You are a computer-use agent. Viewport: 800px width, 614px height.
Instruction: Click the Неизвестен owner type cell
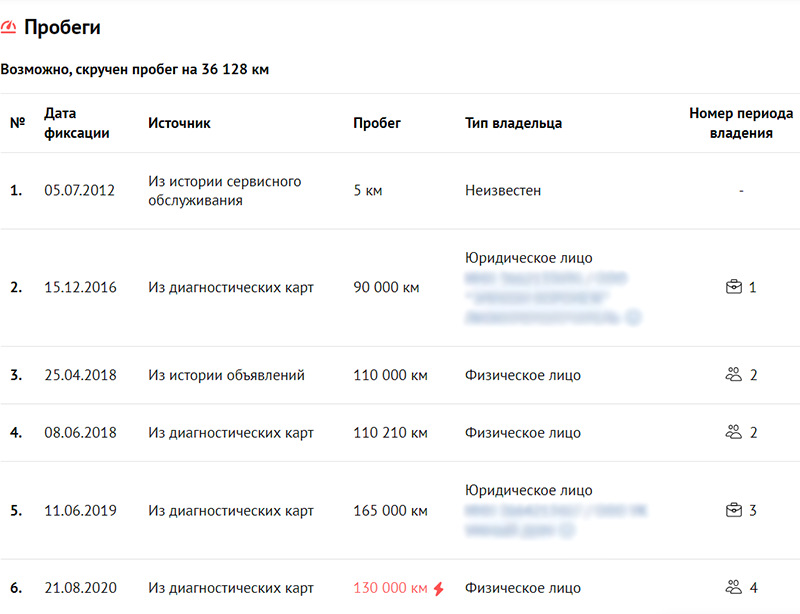pyautogui.click(x=503, y=190)
